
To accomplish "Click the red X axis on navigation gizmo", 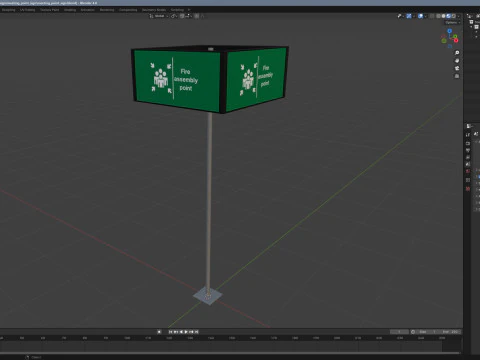I will pos(456,40).
